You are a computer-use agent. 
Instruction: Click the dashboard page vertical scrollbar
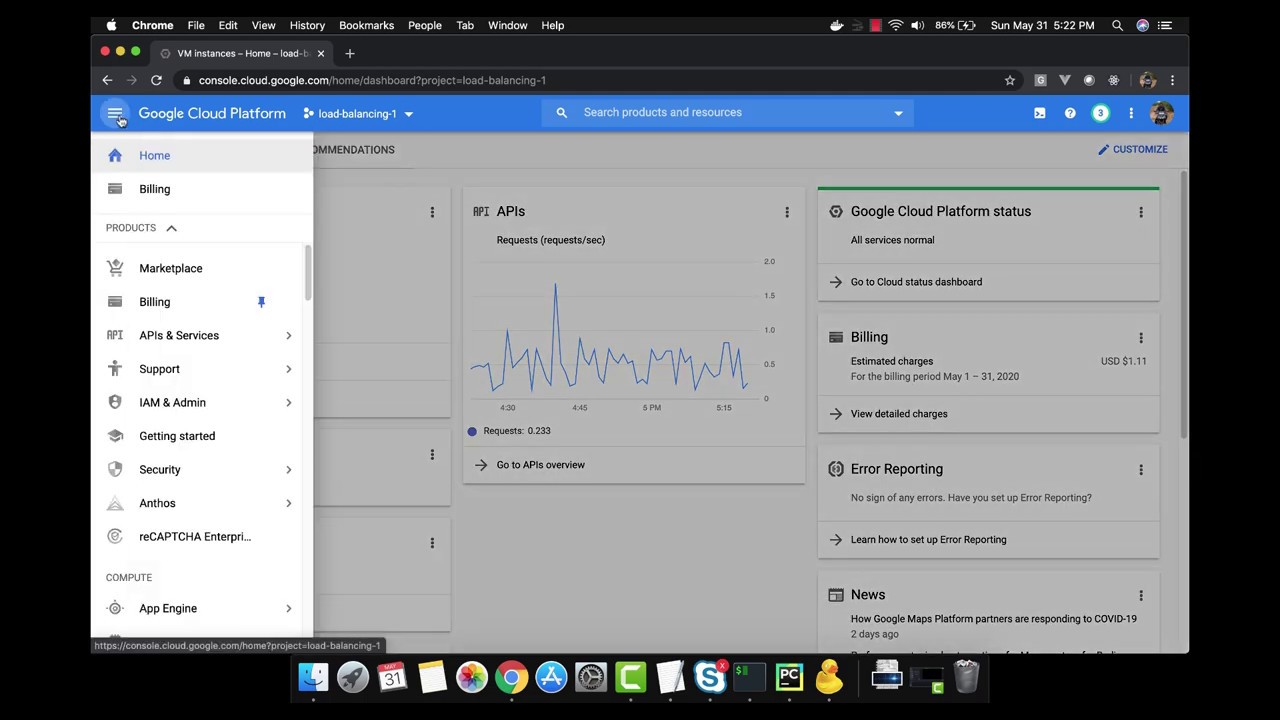(x=1183, y=305)
